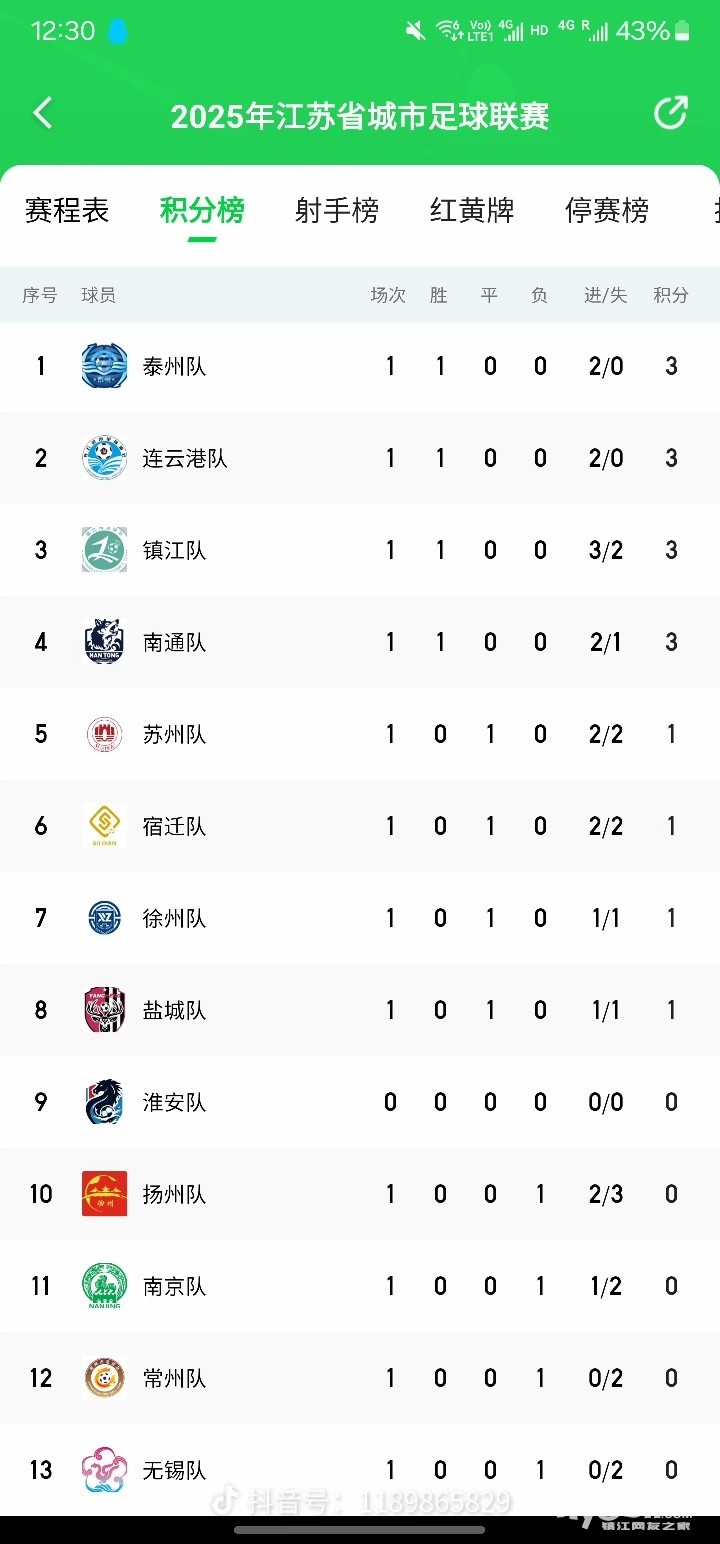Image resolution: width=720 pixels, height=1544 pixels.
Task: Open the 停赛榜 suspensions tab
Action: (x=607, y=211)
